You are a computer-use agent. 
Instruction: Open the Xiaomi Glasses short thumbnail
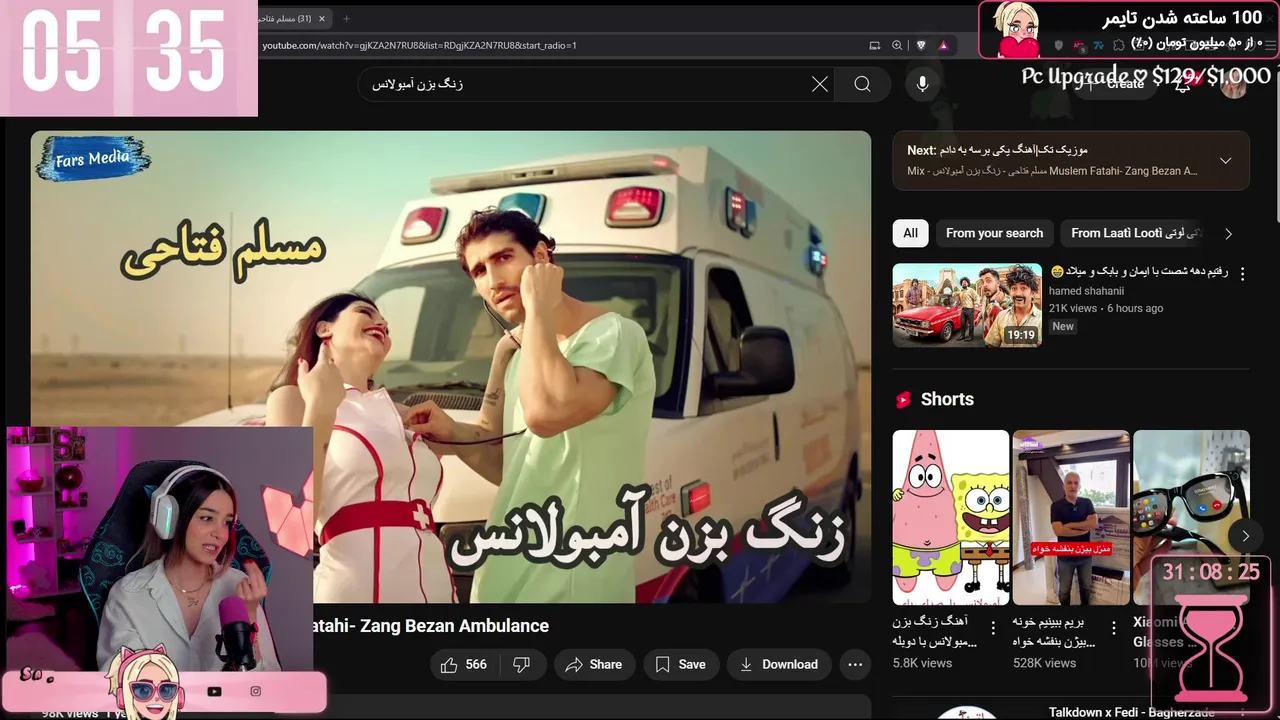point(1191,517)
